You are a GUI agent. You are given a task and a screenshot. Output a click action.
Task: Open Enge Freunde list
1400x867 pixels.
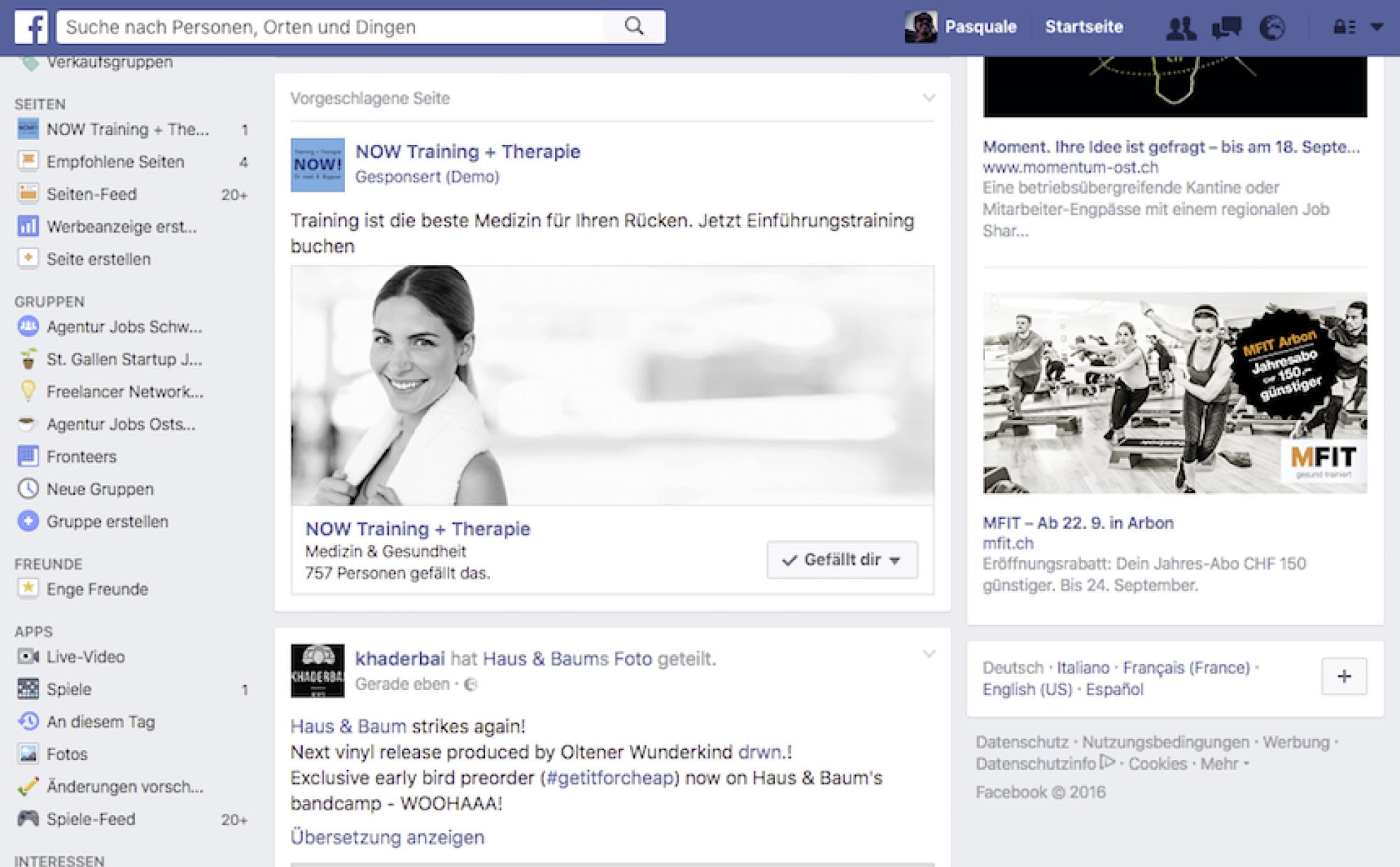click(97, 589)
